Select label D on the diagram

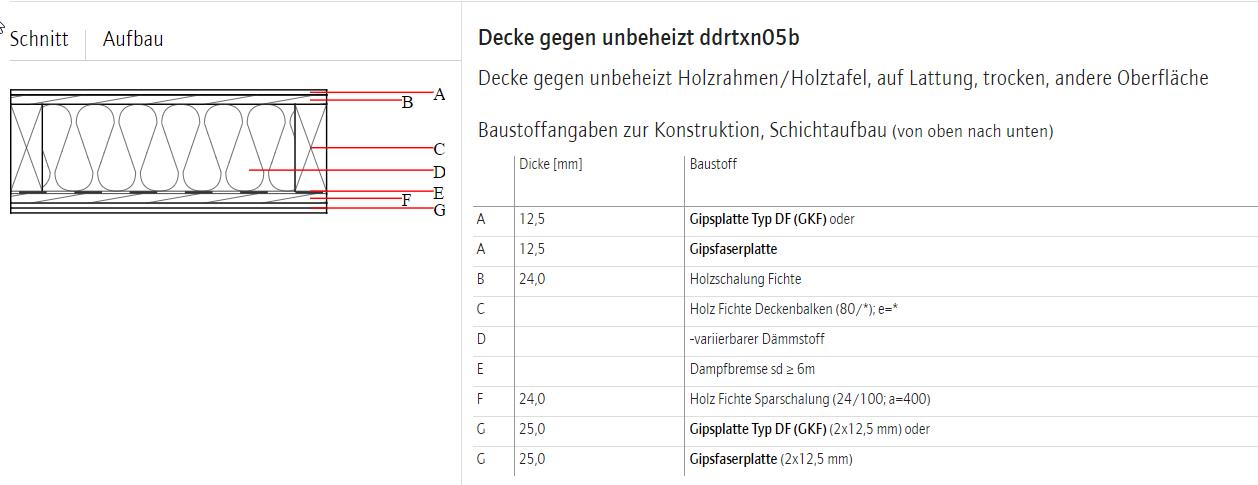pos(439,172)
